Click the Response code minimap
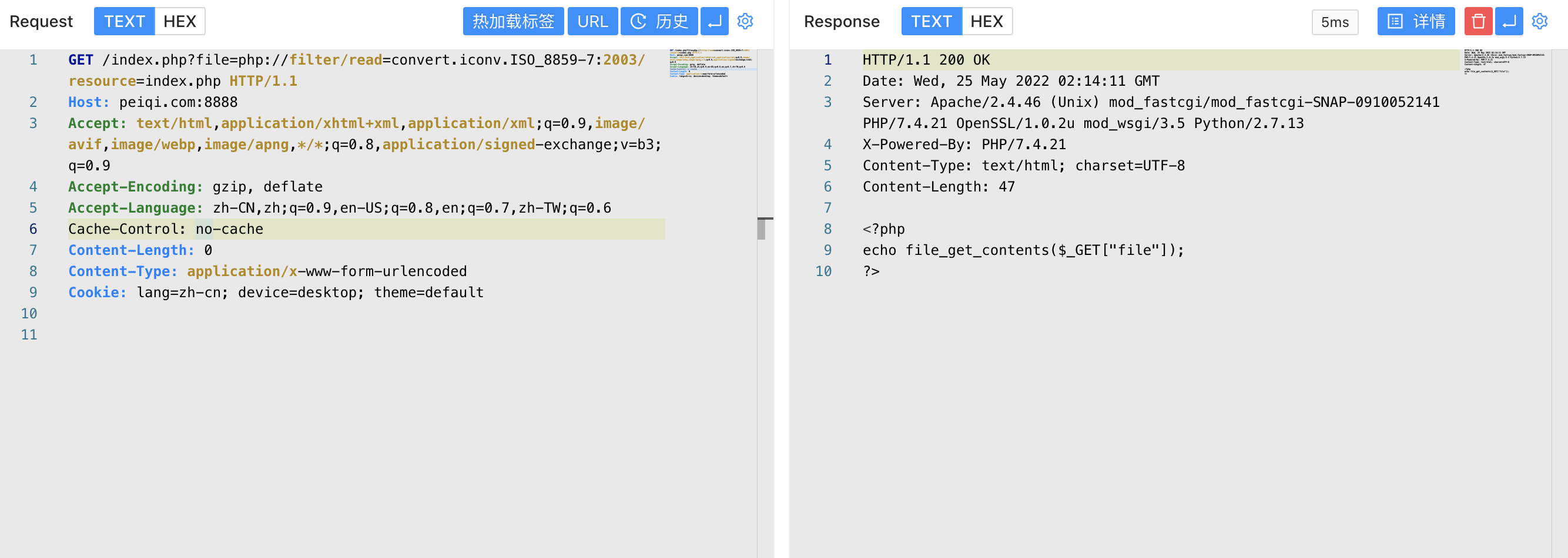 1504,61
